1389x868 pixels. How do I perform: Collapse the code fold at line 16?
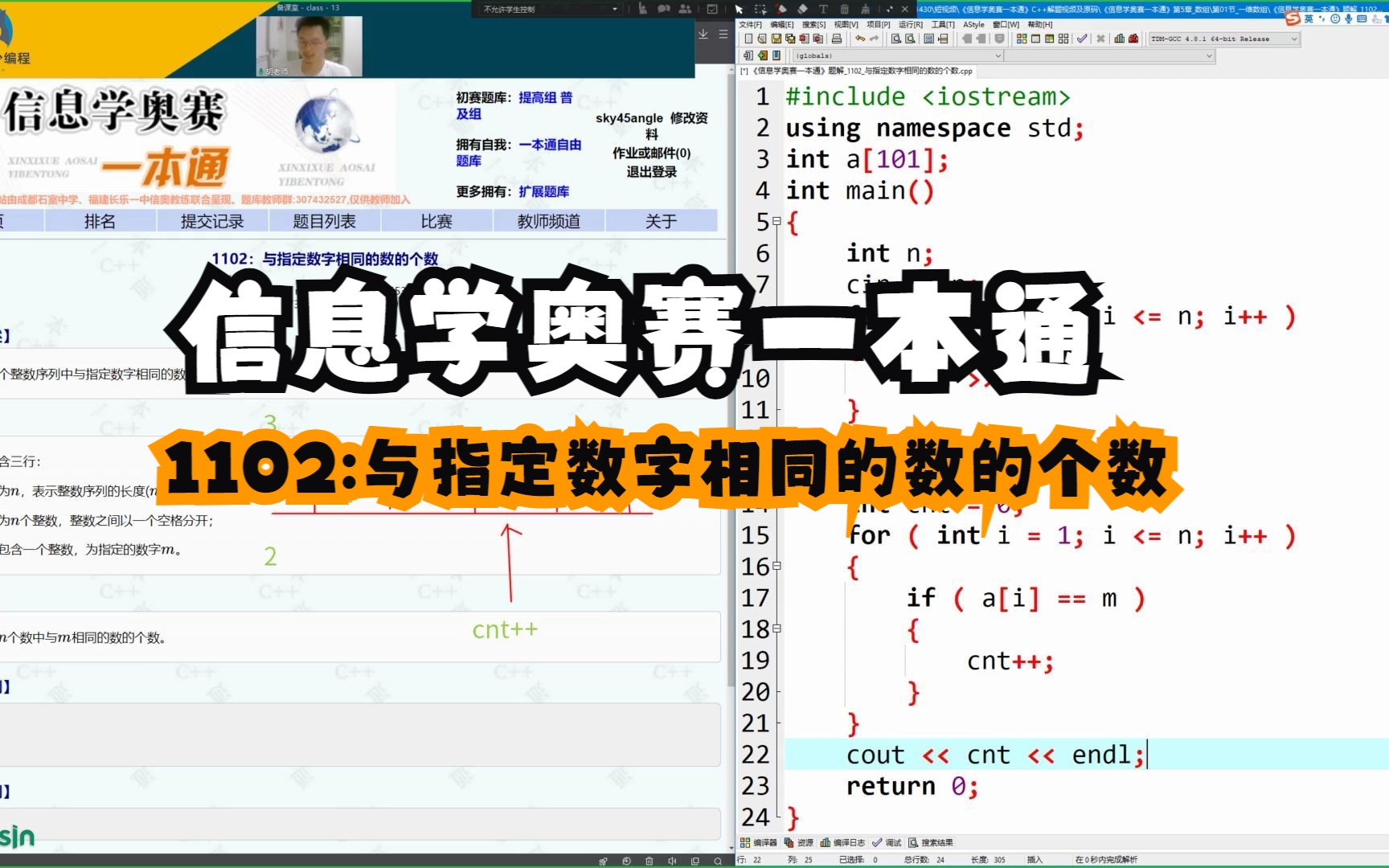(776, 566)
